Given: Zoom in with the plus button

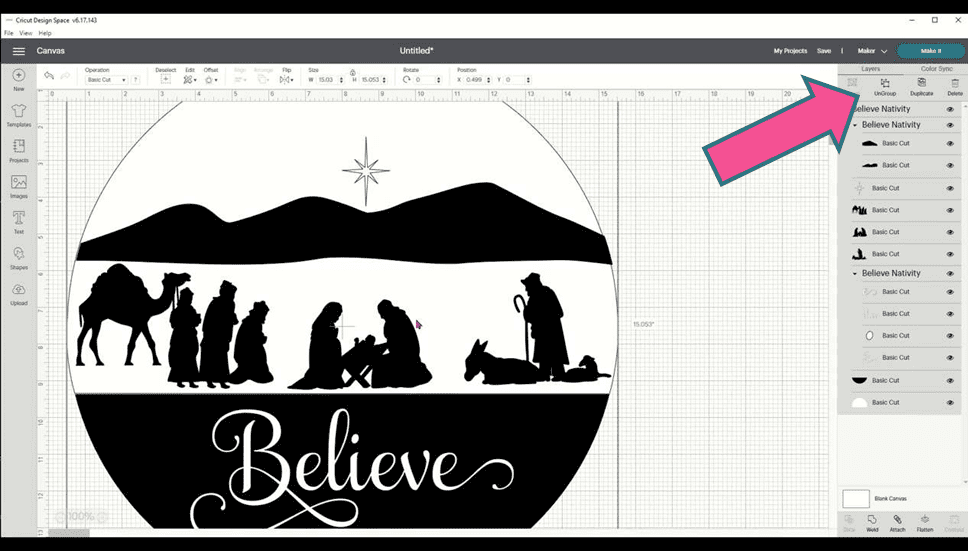Looking at the screenshot, I should [102, 516].
